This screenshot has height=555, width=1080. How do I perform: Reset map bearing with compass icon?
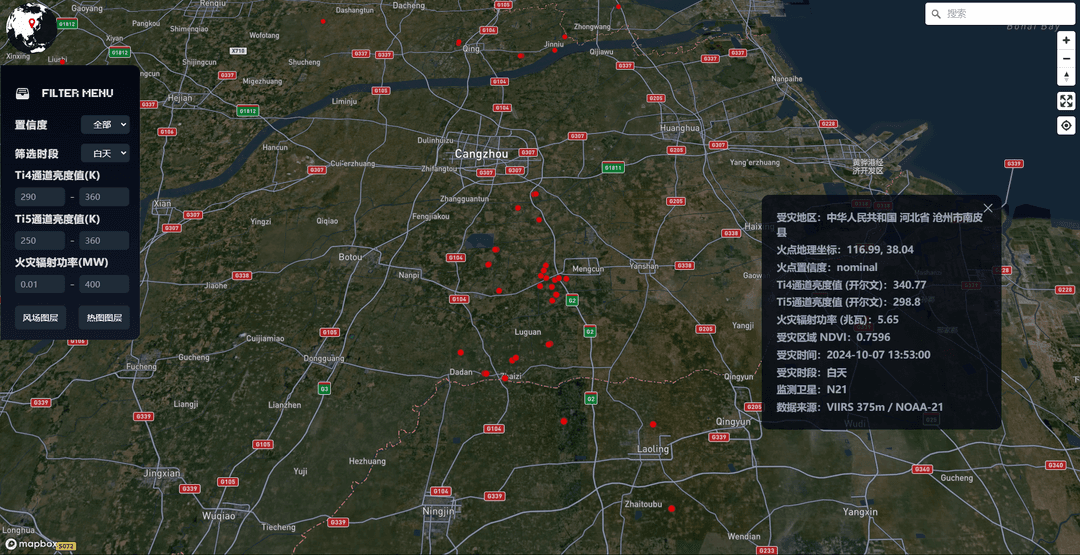1066,76
